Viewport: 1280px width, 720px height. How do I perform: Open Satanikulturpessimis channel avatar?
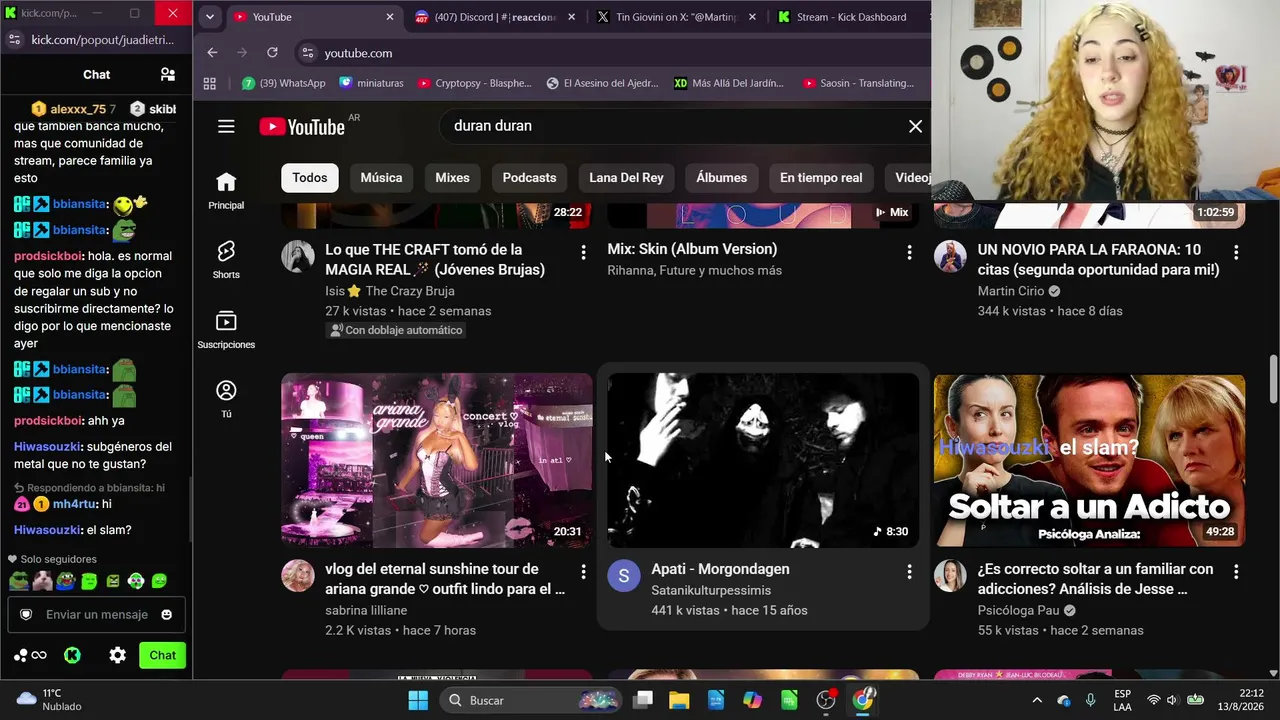click(624, 576)
